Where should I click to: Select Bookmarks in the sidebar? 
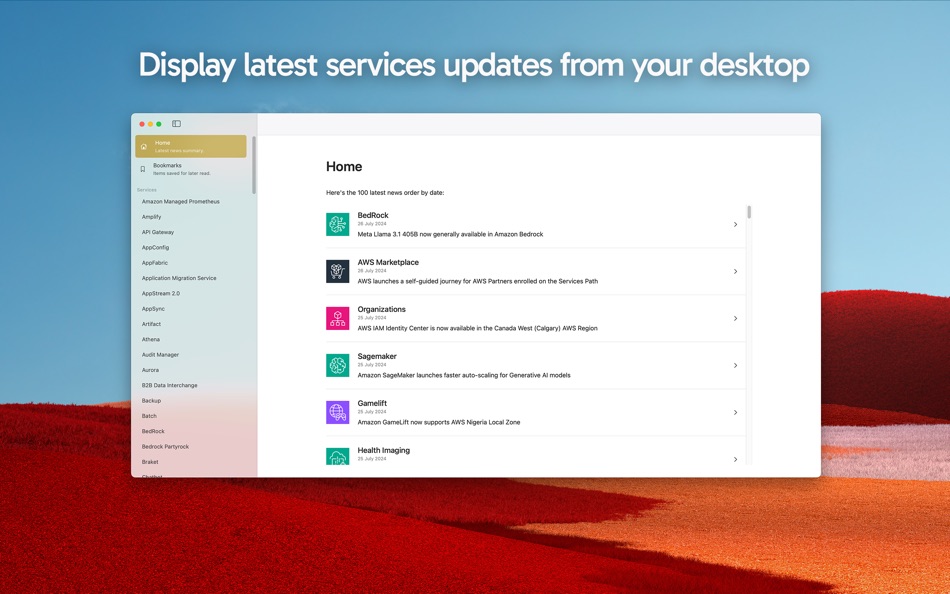[191, 169]
